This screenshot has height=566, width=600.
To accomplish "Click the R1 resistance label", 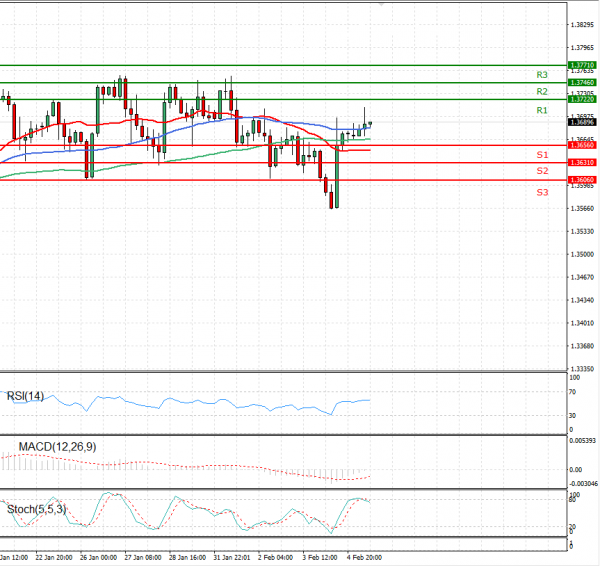I will [542, 111].
